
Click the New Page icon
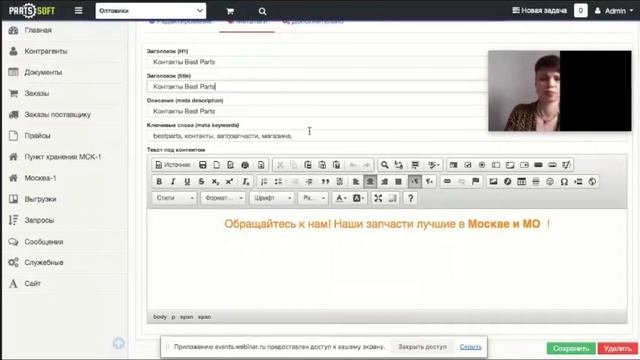[217, 165]
